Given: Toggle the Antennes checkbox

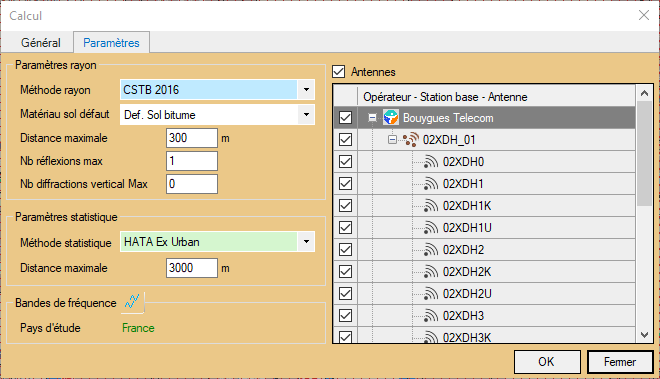Looking at the screenshot, I should [339, 72].
